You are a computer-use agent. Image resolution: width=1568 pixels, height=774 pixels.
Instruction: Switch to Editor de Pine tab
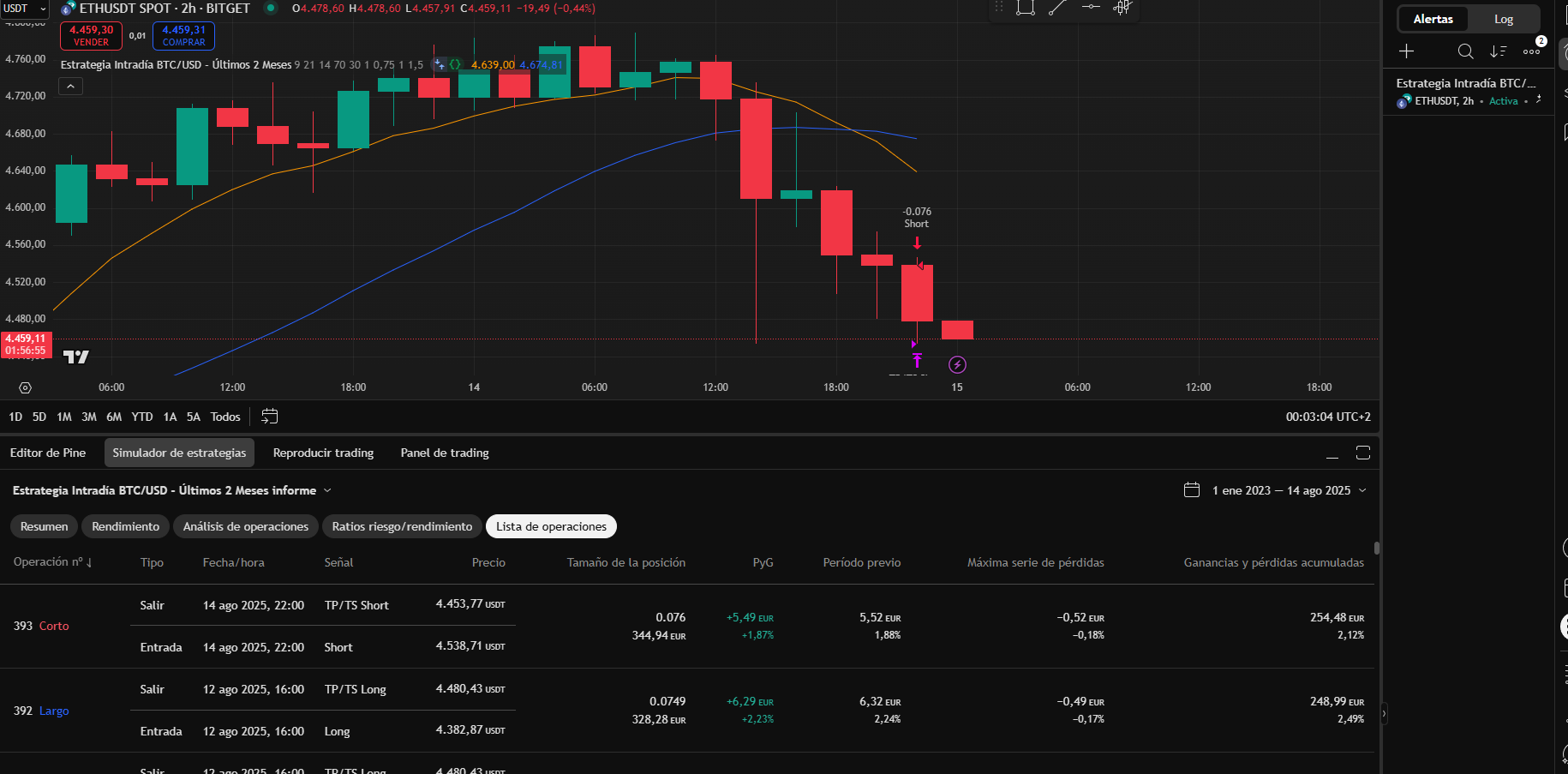[x=48, y=453]
